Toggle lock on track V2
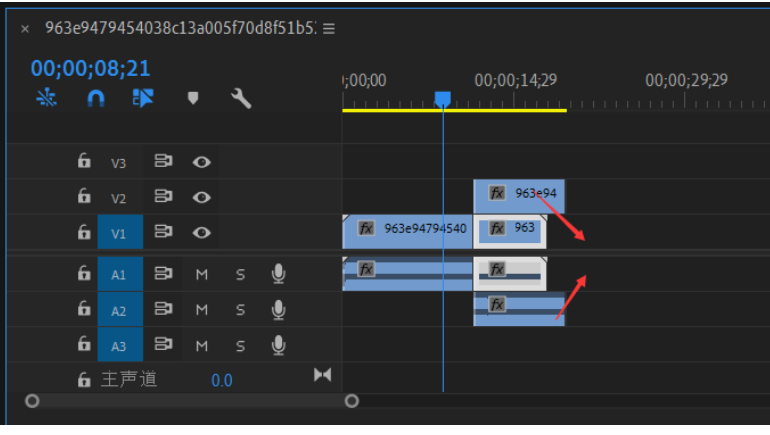The image size is (770, 435). tap(84, 196)
